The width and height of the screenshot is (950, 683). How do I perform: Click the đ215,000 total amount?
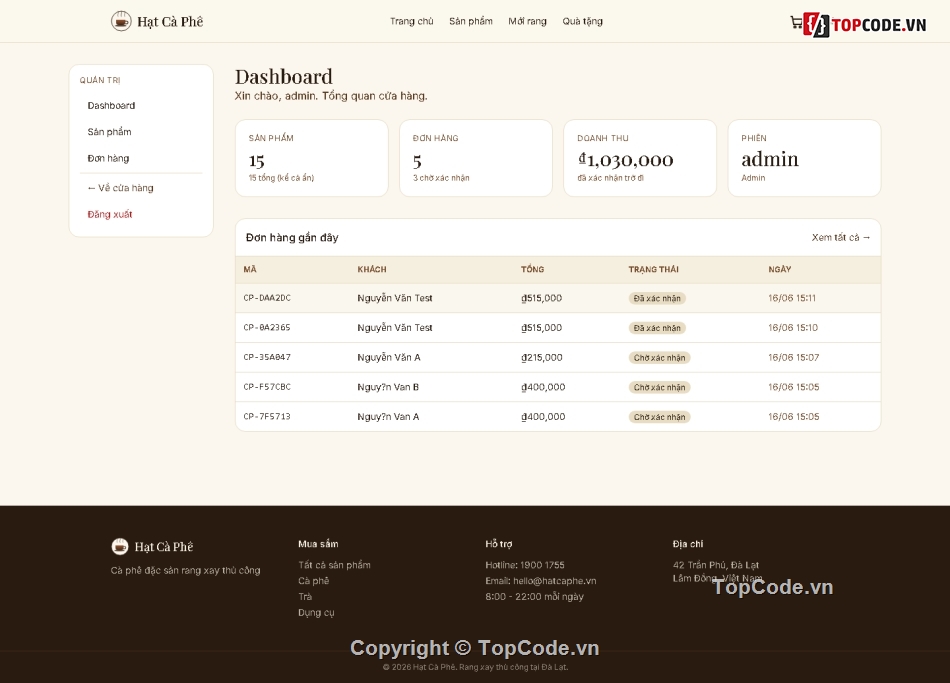tap(542, 358)
